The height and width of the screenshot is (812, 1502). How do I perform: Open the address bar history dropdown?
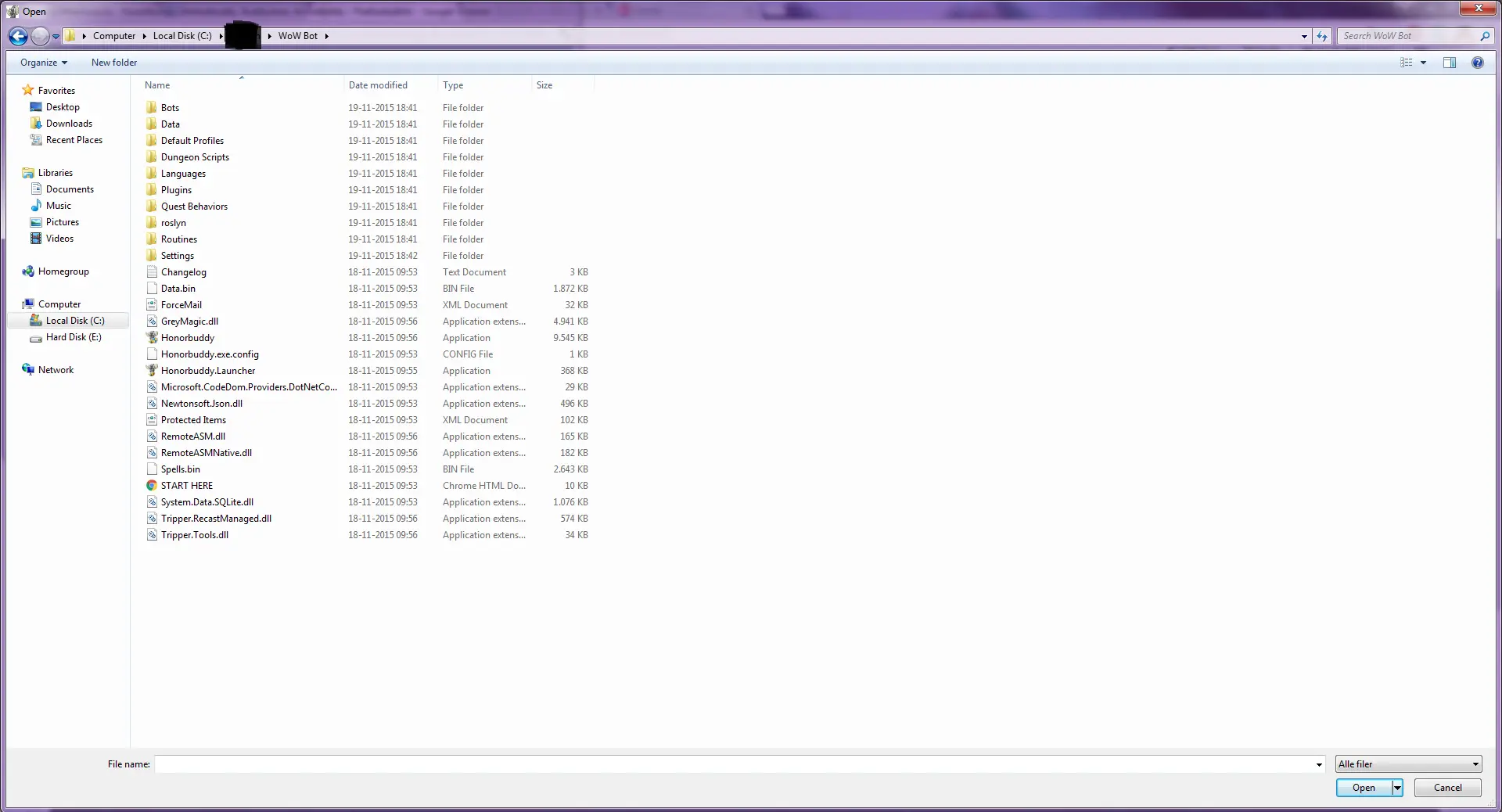(x=1304, y=36)
